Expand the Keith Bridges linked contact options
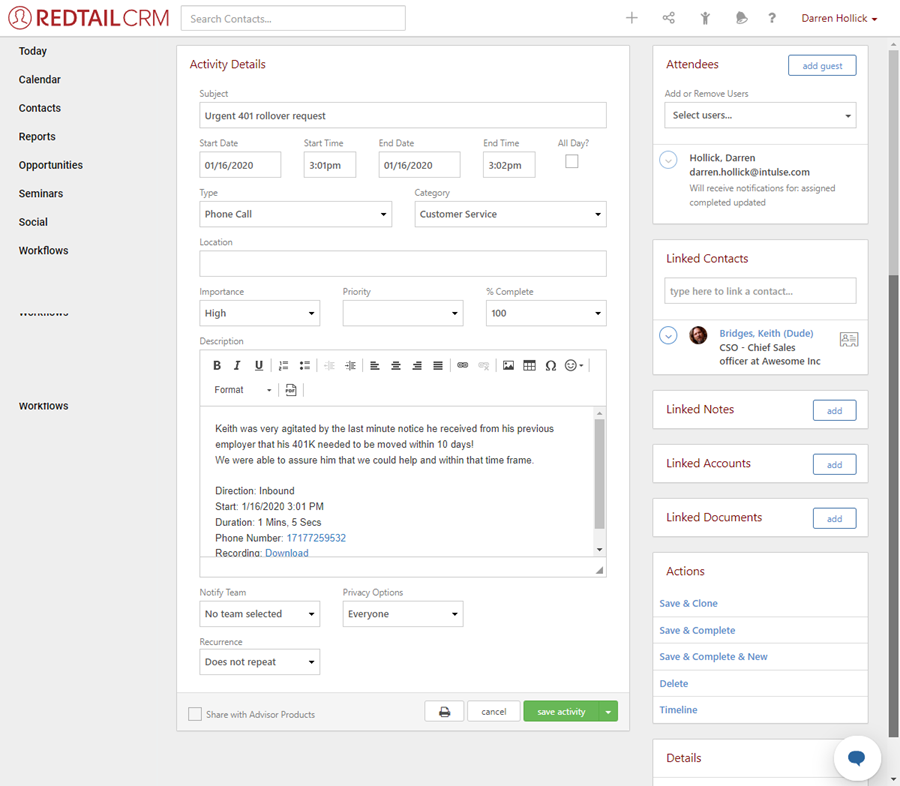 [668, 335]
